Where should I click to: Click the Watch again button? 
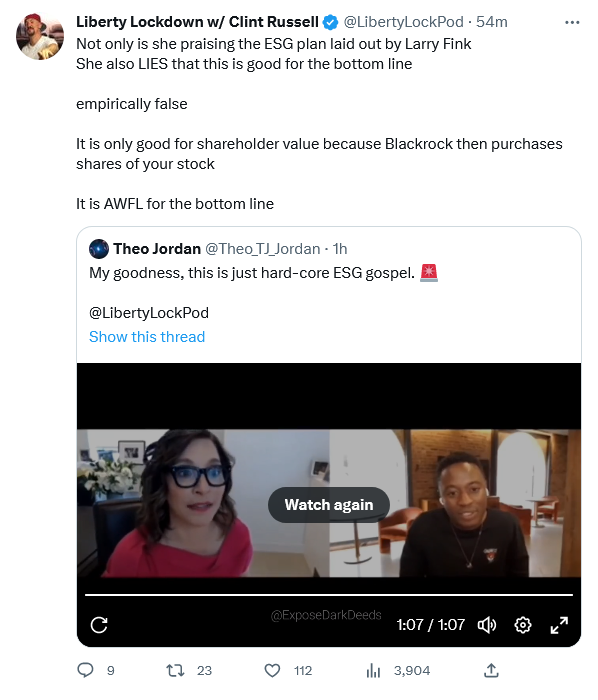point(329,504)
